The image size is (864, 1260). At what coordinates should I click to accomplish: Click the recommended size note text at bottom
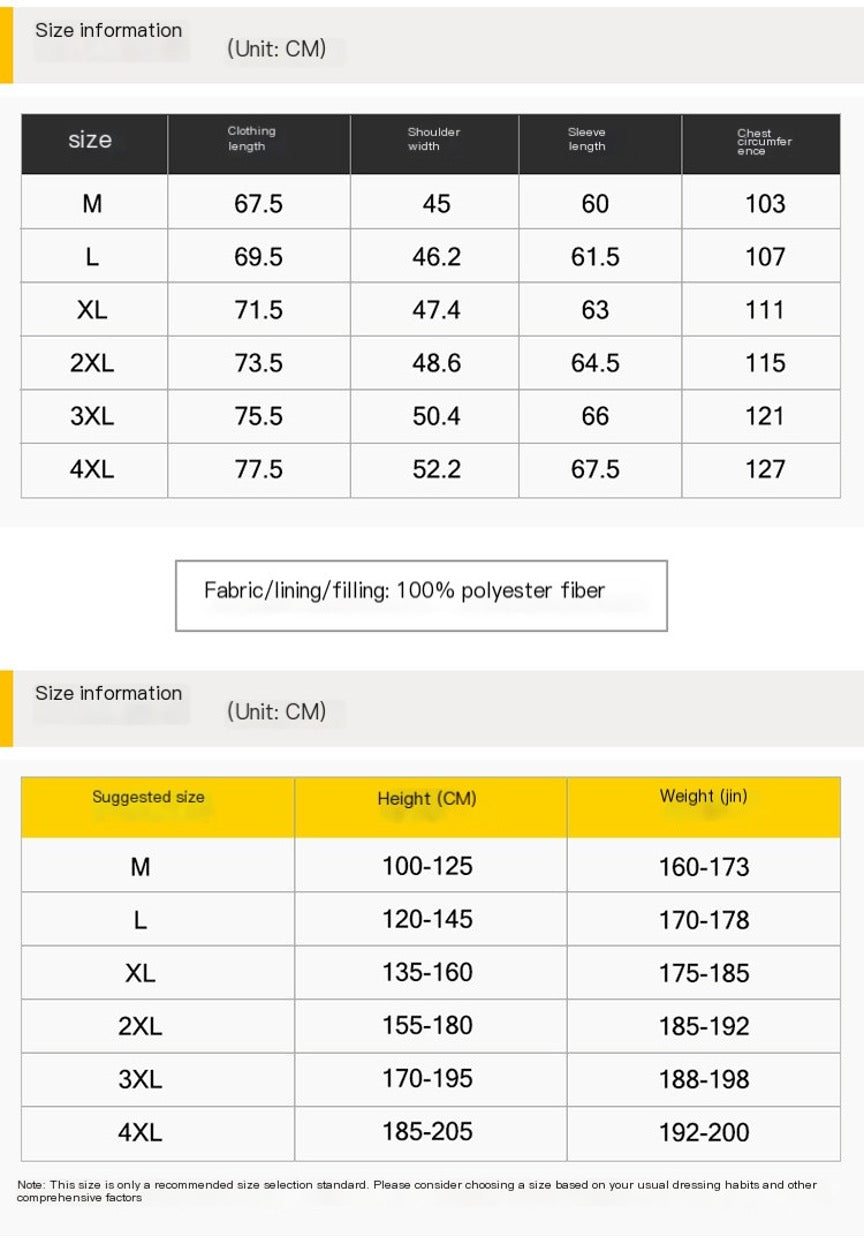pyautogui.click(x=417, y=1191)
